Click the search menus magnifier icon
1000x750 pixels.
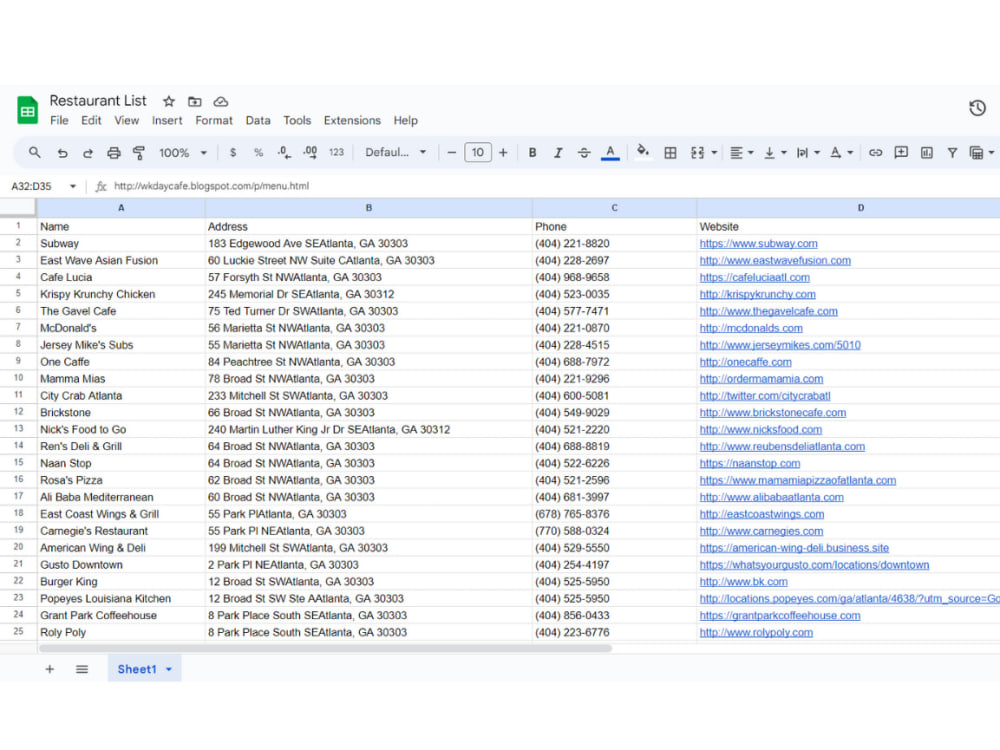click(x=34, y=152)
